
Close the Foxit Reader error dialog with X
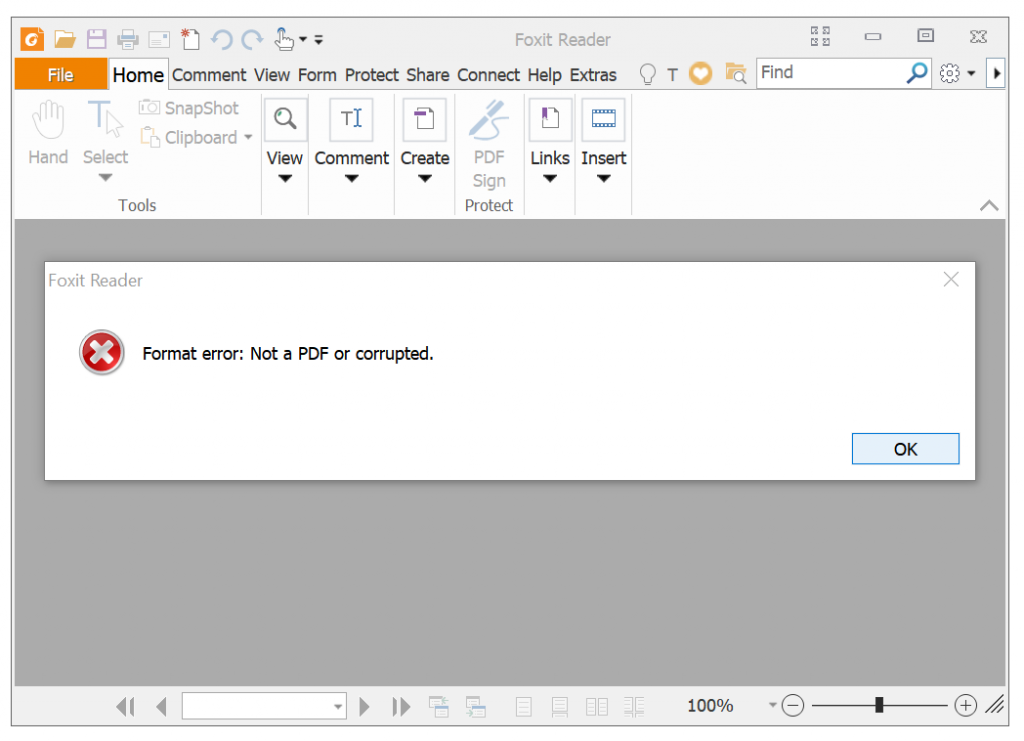click(951, 279)
